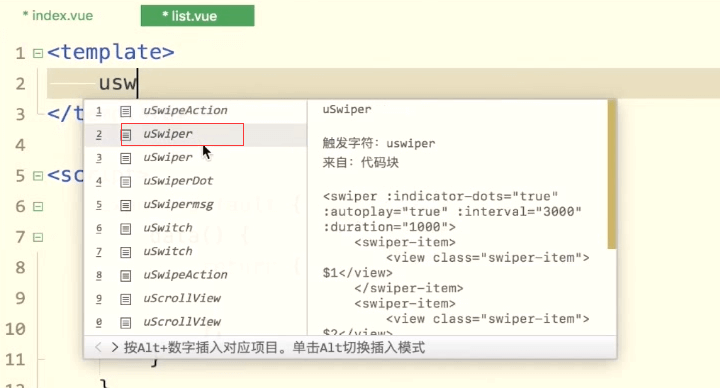Choose uSwiper suggestion numbered 3

pyautogui.click(x=196, y=158)
